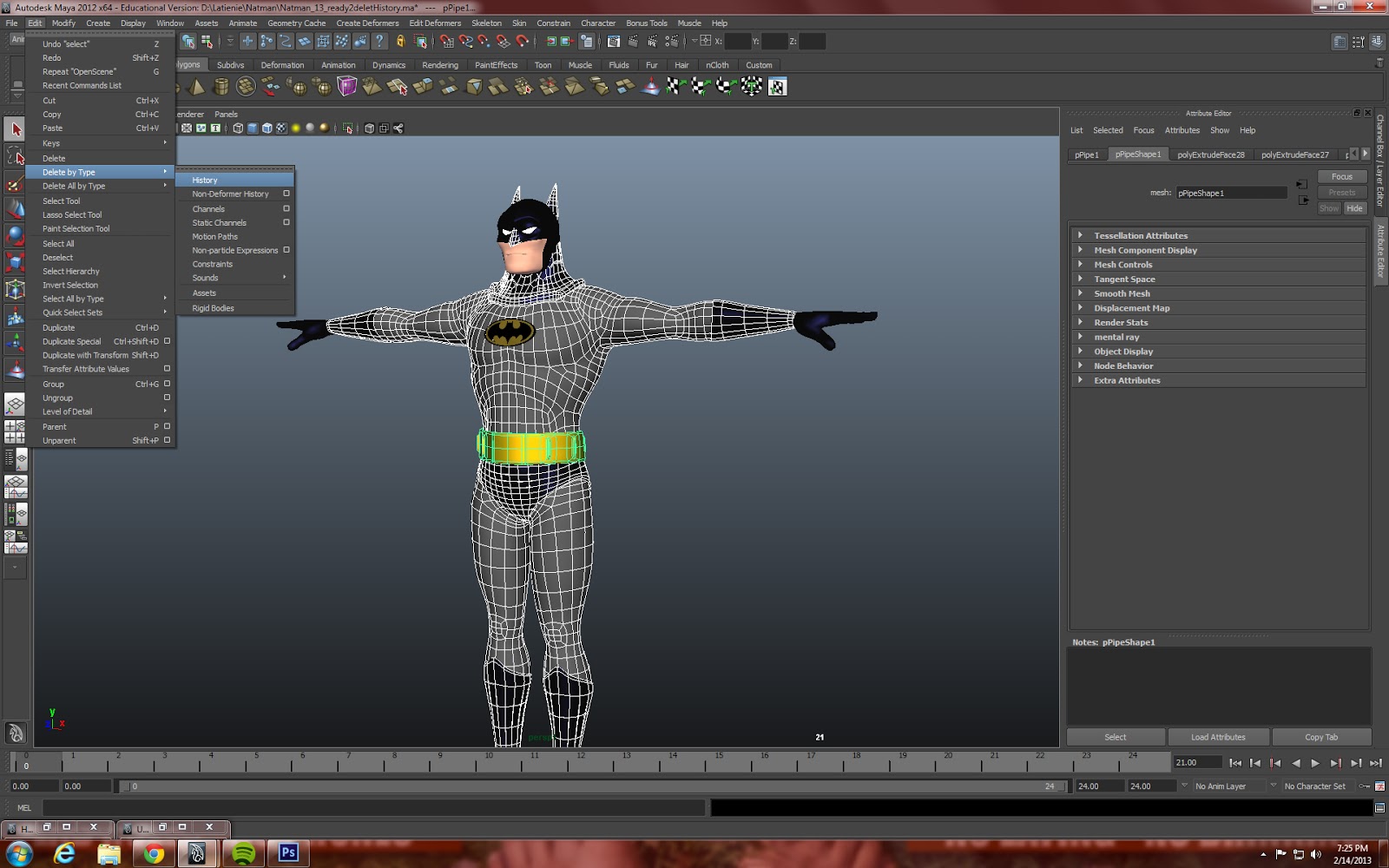Open the option box beside Non-Deformer History
The width and height of the screenshot is (1389, 868).
coord(287,194)
